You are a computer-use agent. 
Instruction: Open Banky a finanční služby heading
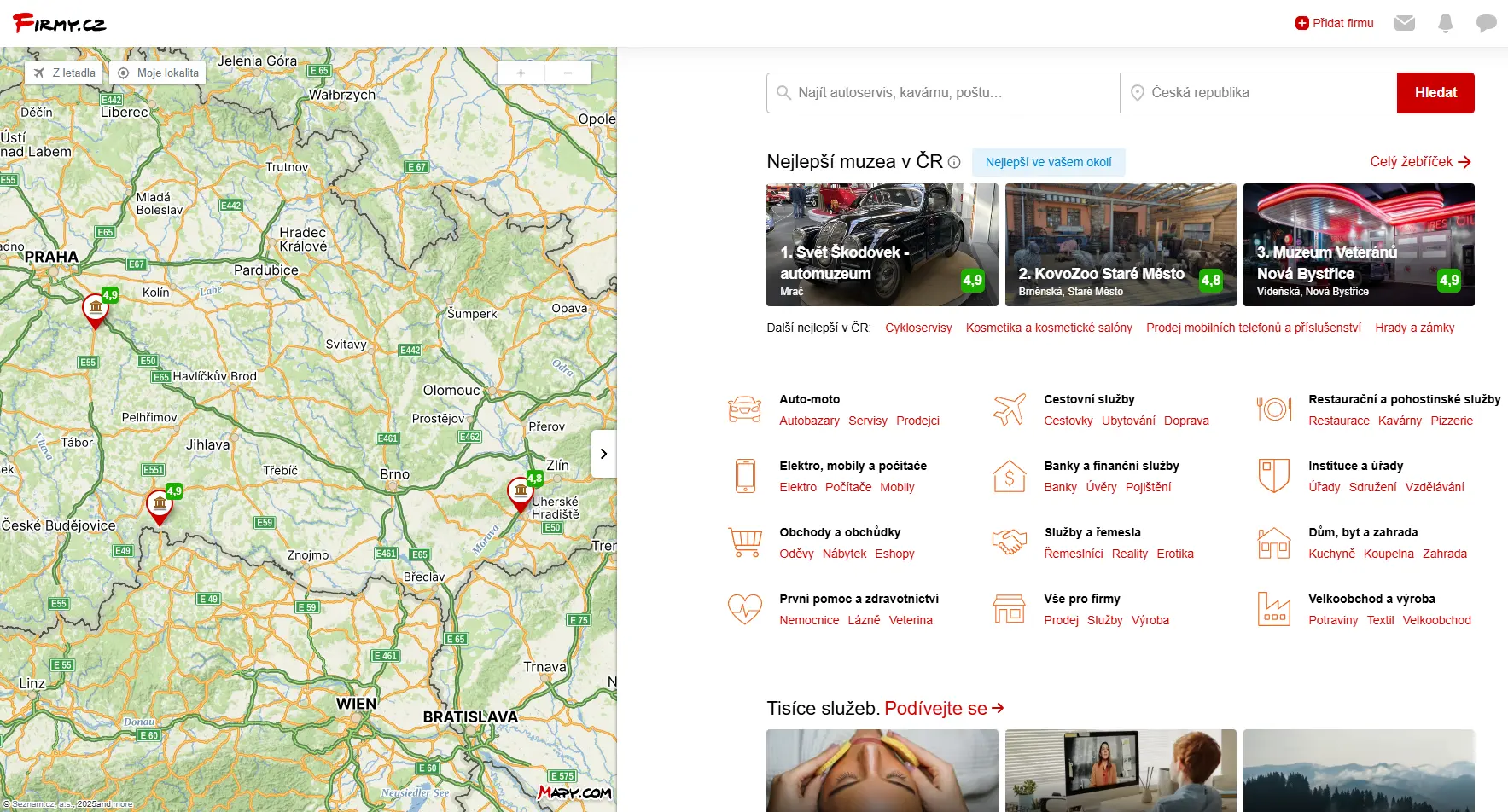pyautogui.click(x=1111, y=466)
